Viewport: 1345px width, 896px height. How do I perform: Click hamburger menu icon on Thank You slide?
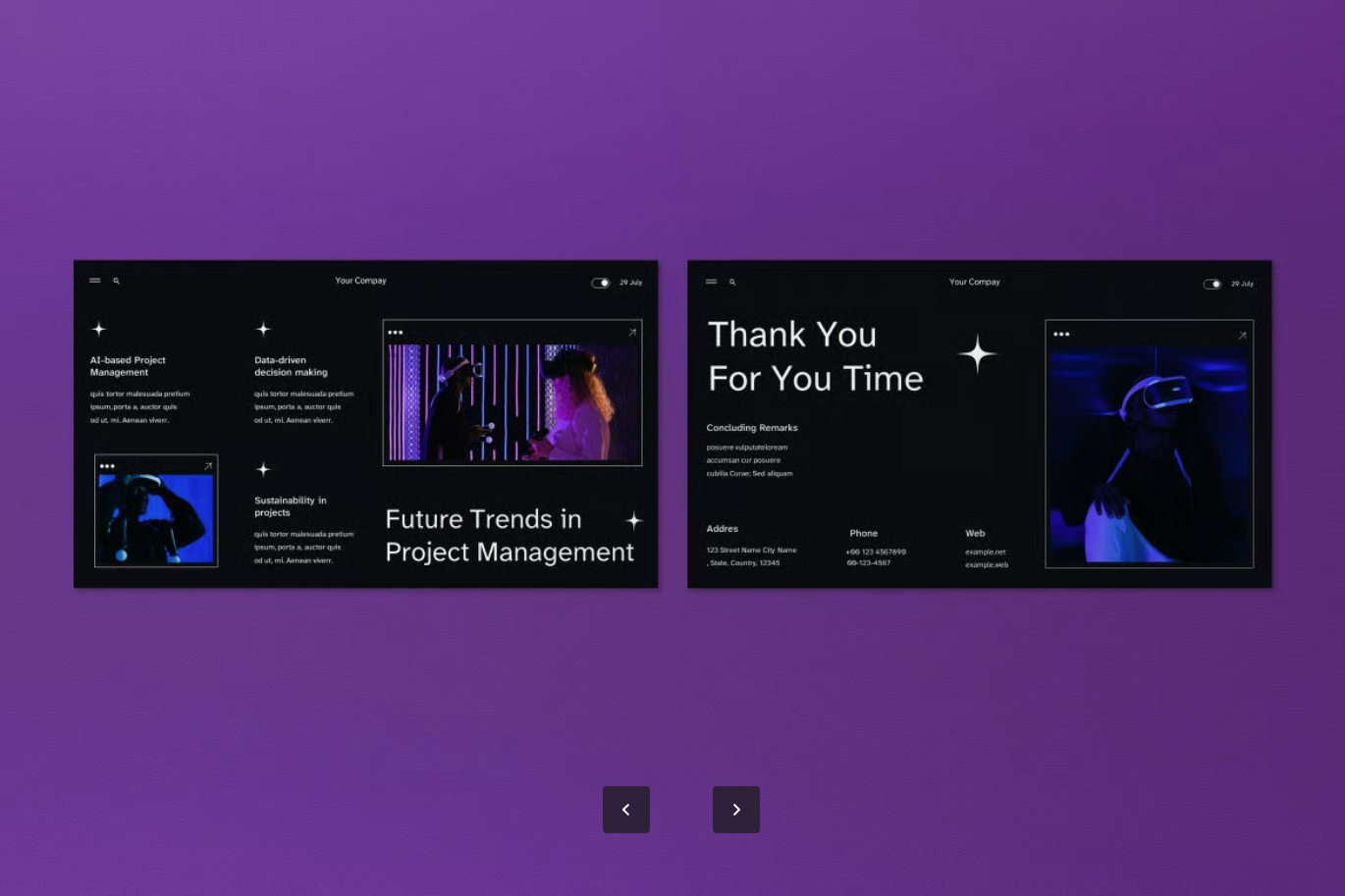(x=712, y=282)
